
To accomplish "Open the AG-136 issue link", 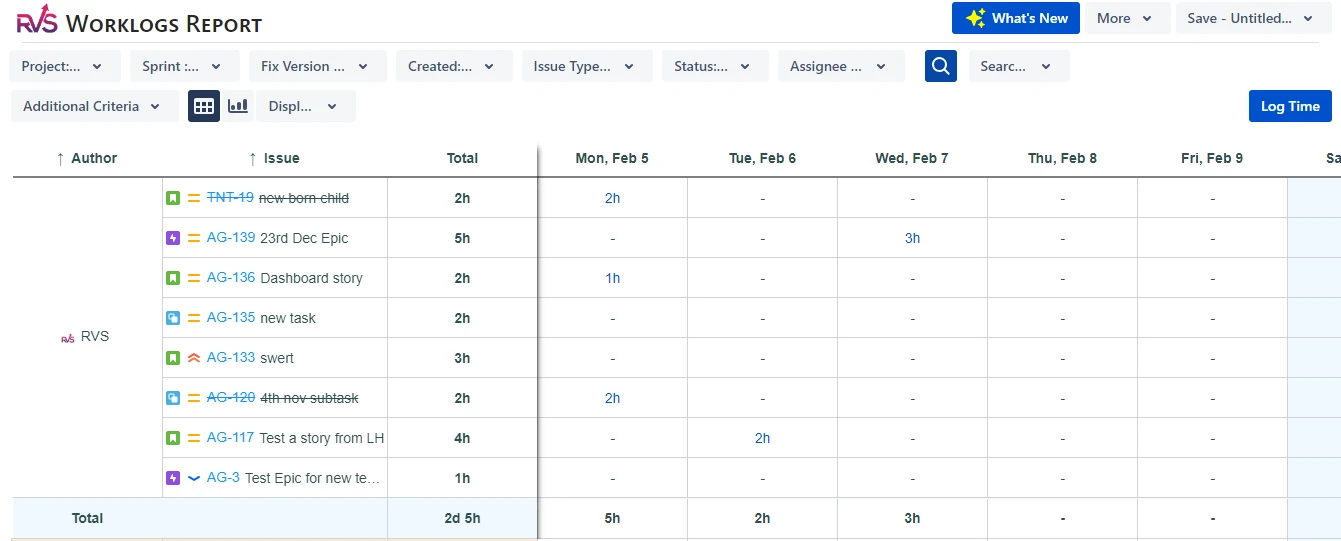I will pyautogui.click(x=231, y=278).
